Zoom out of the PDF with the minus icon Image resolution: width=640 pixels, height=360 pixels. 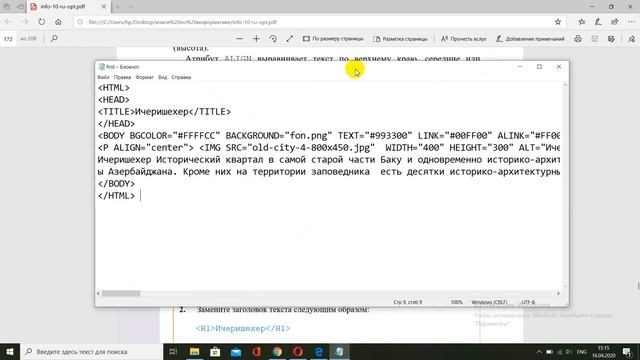pyautogui.click(x=240, y=39)
